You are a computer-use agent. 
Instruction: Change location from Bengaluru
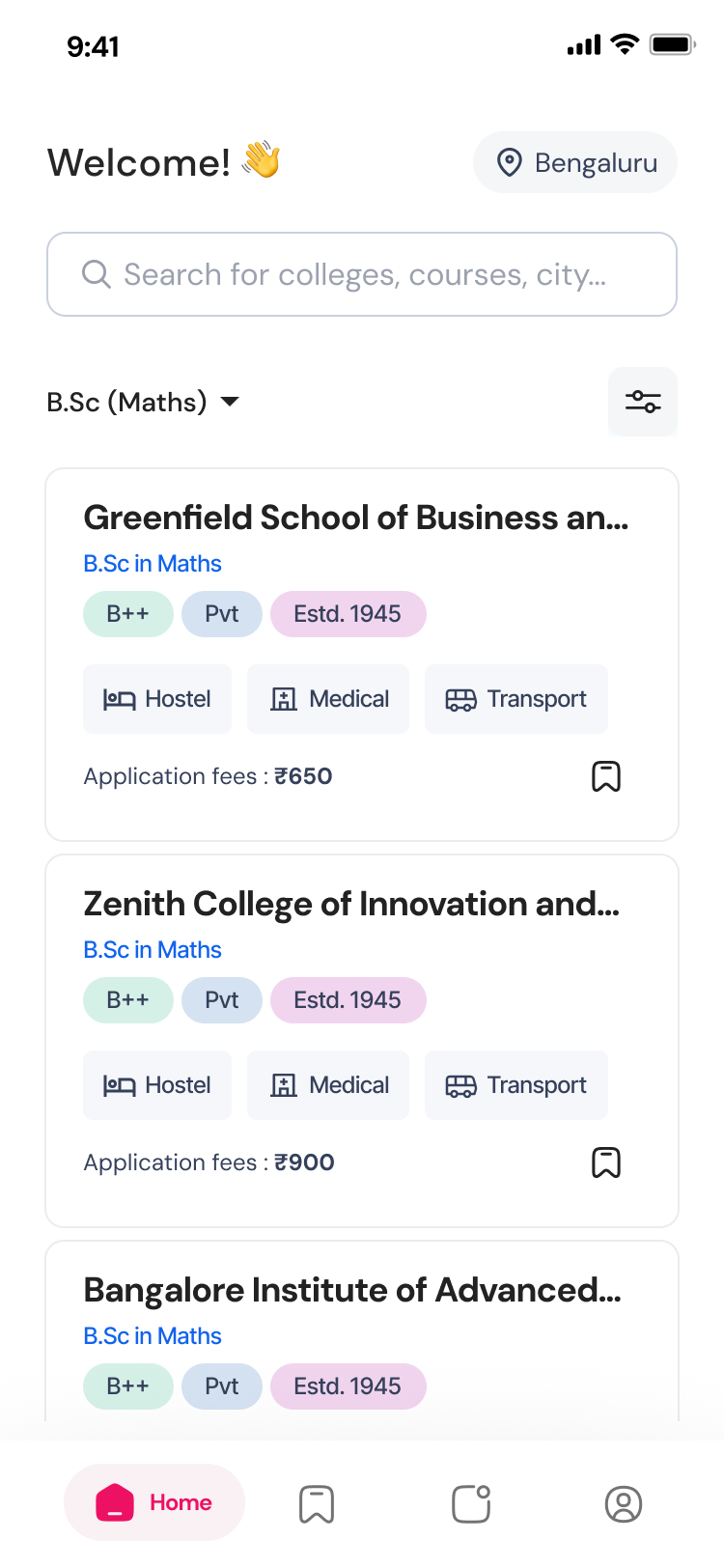click(x=575, y=162)
